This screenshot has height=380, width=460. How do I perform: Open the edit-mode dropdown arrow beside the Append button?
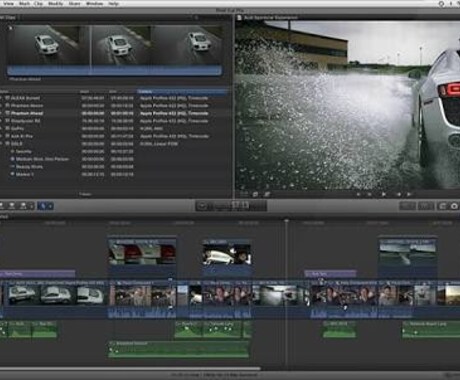(32, 206)
